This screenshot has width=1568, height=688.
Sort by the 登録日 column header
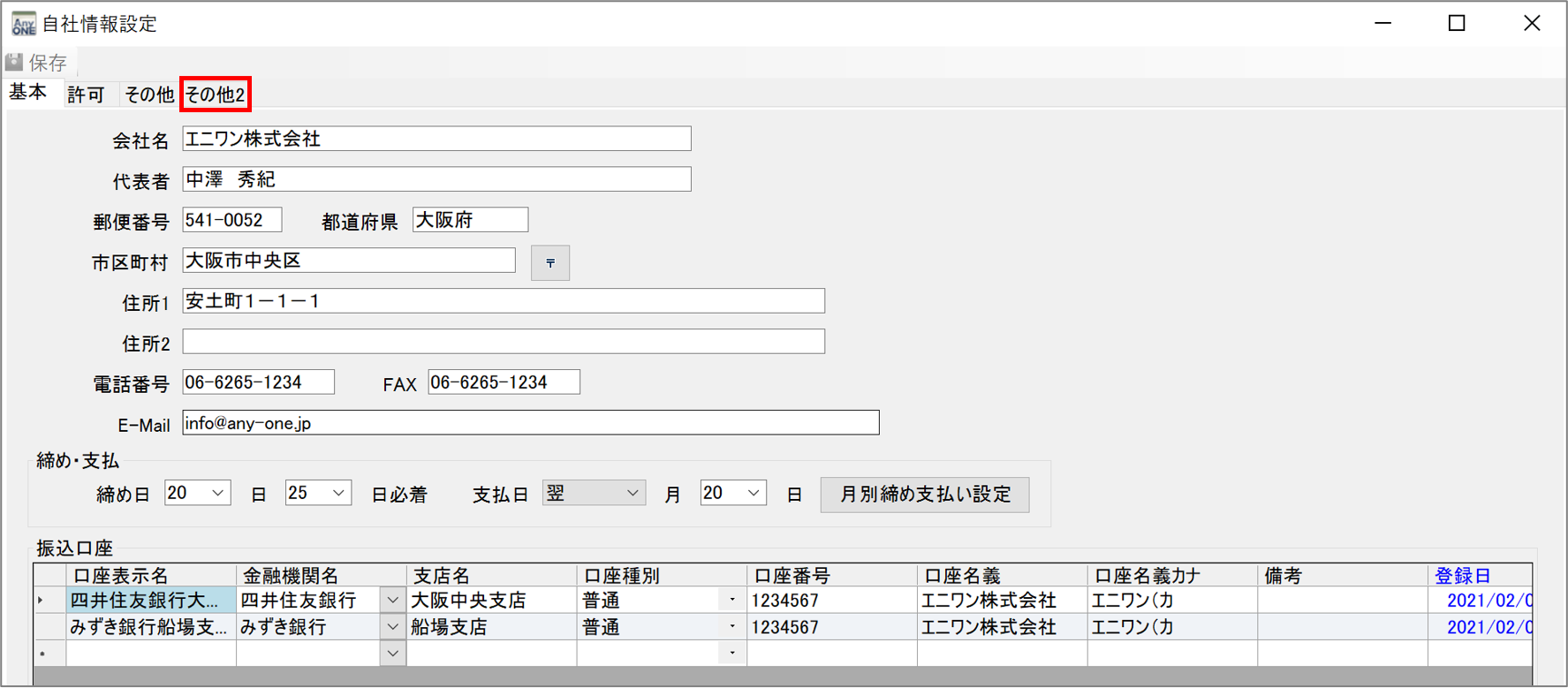point(1462,576)
